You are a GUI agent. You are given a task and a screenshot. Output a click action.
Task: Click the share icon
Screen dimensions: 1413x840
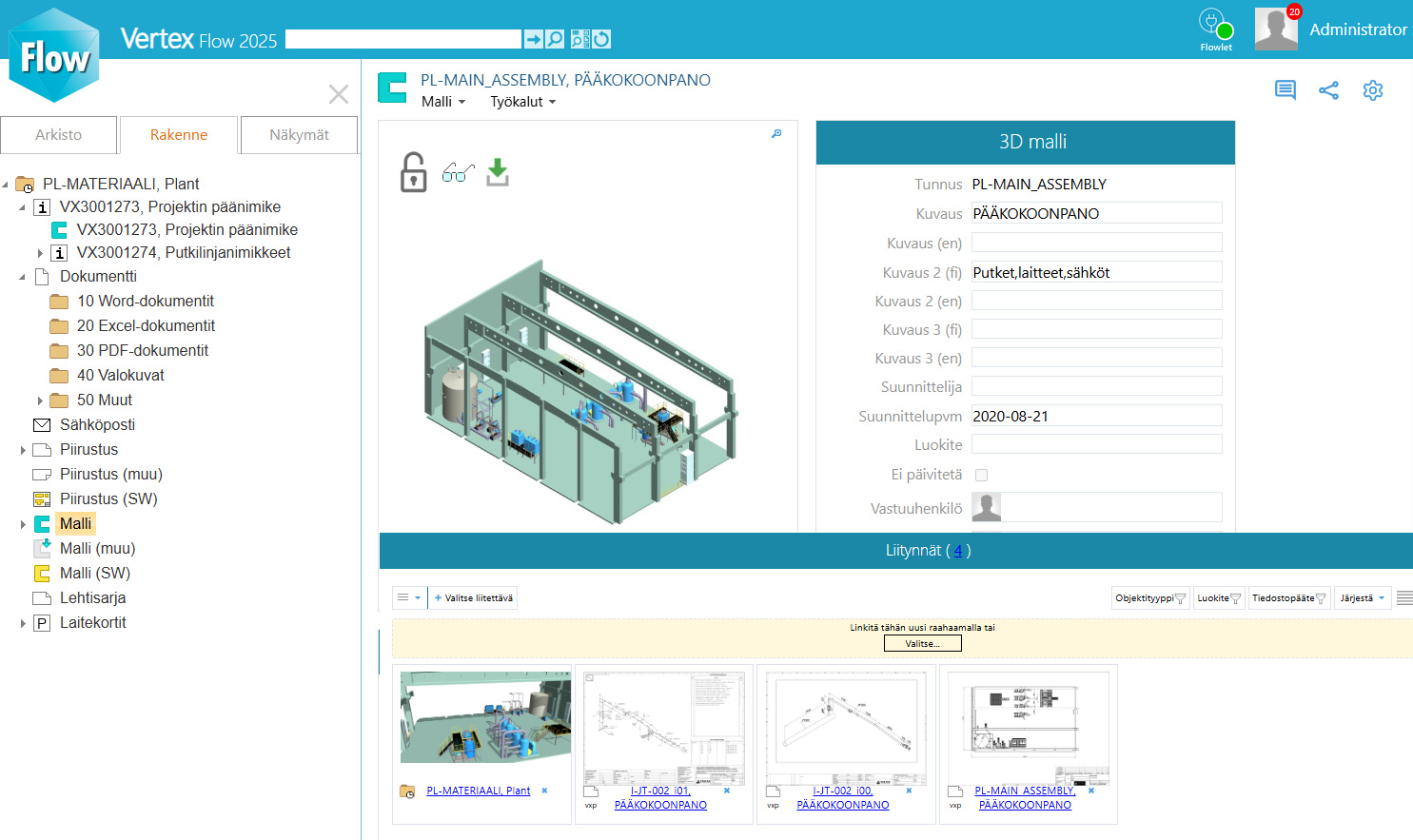pyautogui.click(x=1328, y=90)
